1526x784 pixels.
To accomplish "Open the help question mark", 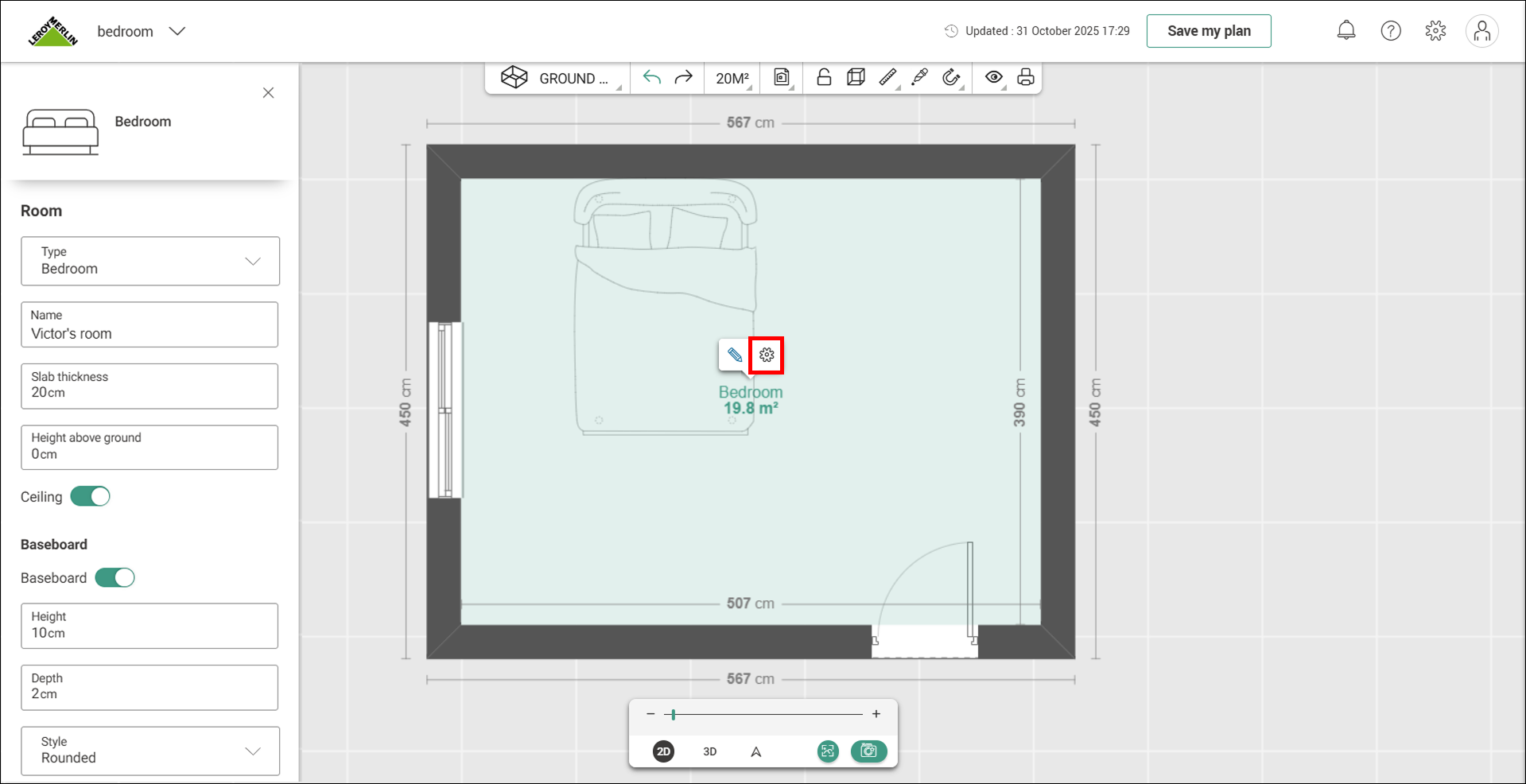I will [x=1391, y=30].
